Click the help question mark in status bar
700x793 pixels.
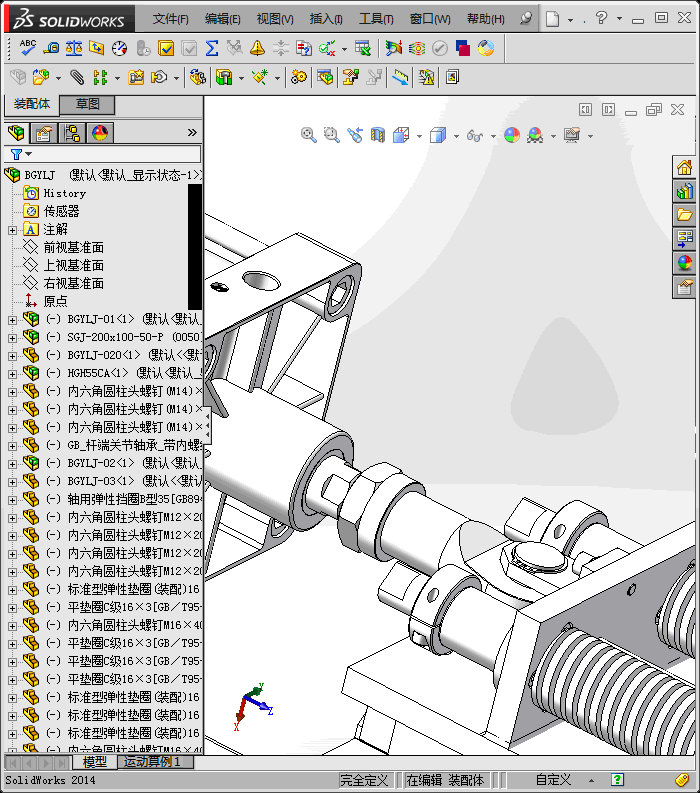(617, 779)
